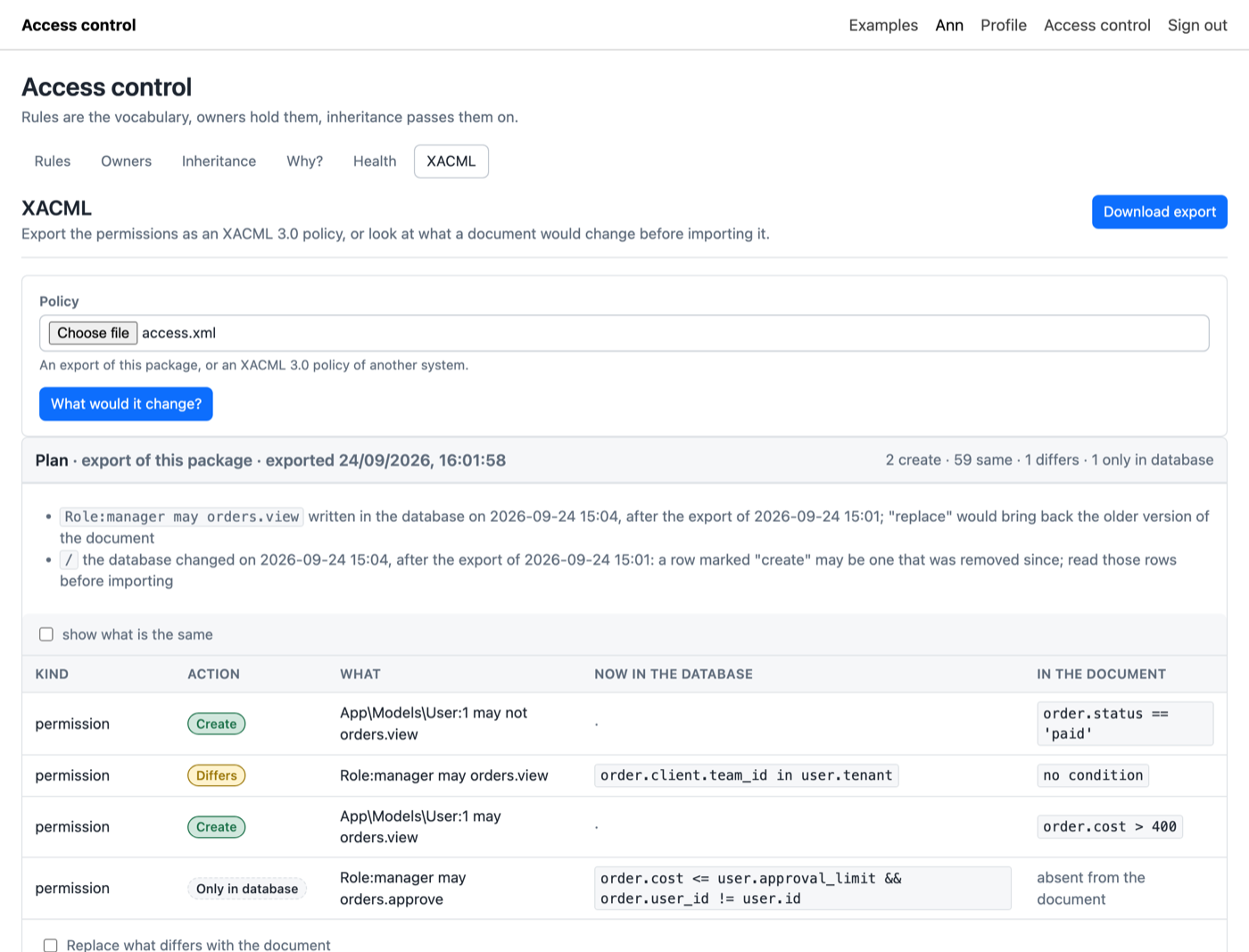Open Examples in the top navigation

(883, 25)
